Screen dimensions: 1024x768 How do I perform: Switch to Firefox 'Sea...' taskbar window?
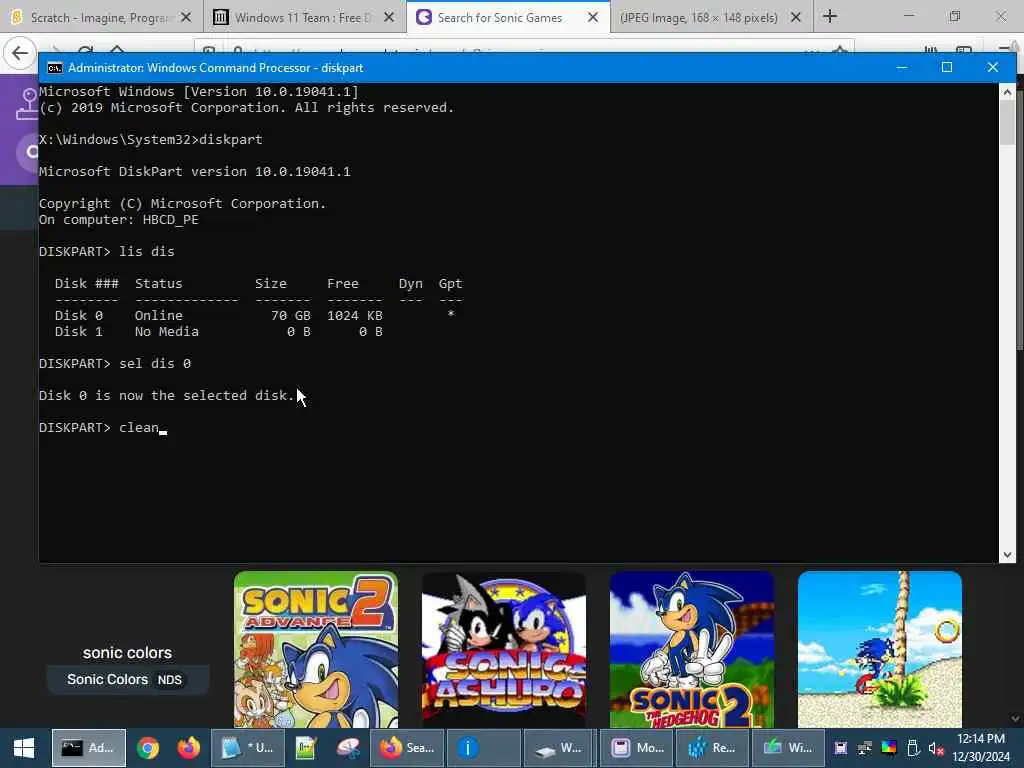click(x=407, y=748)
